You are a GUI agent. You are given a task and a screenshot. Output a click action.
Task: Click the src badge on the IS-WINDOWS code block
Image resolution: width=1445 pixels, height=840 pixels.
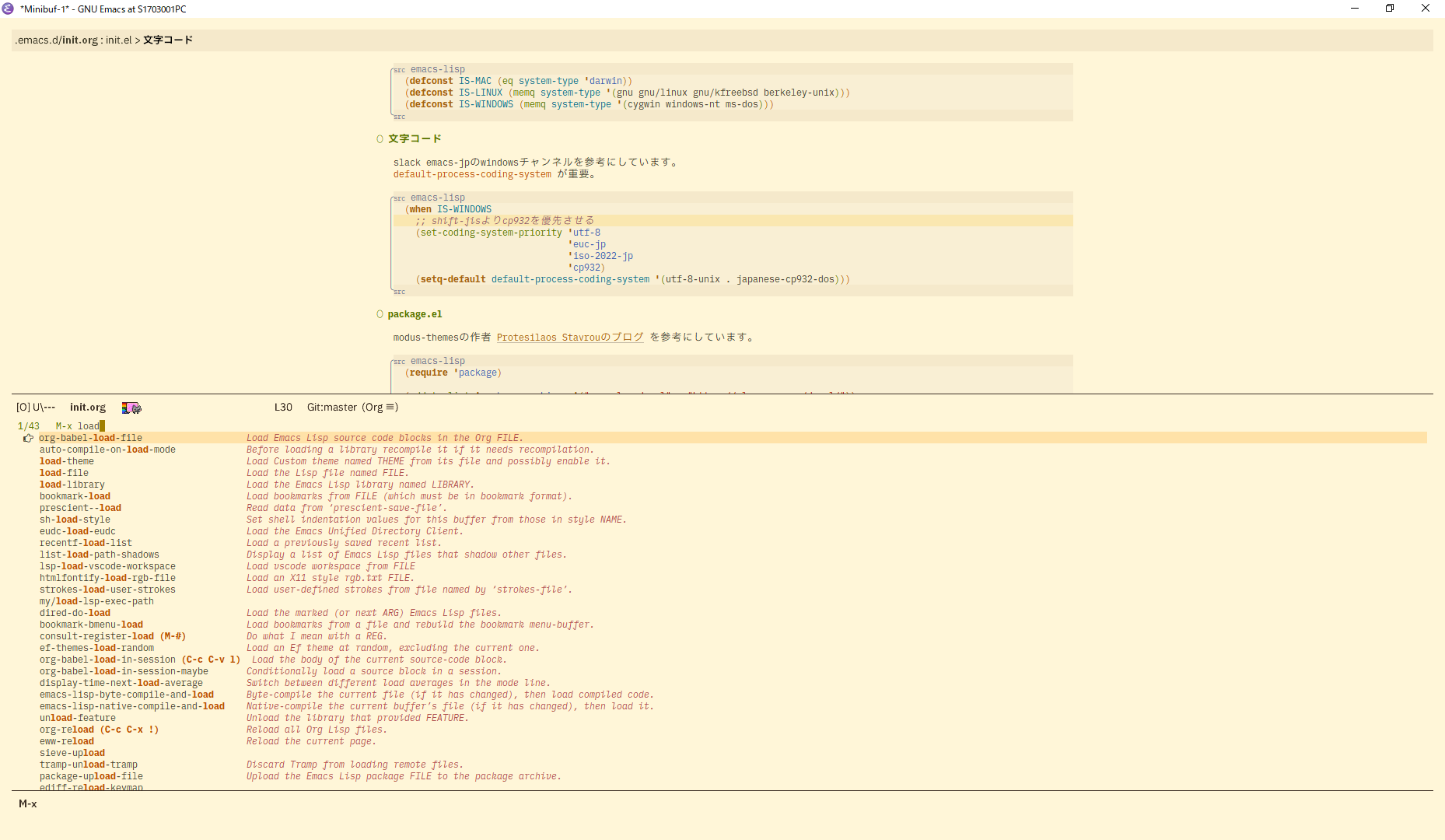coord(399,198)
